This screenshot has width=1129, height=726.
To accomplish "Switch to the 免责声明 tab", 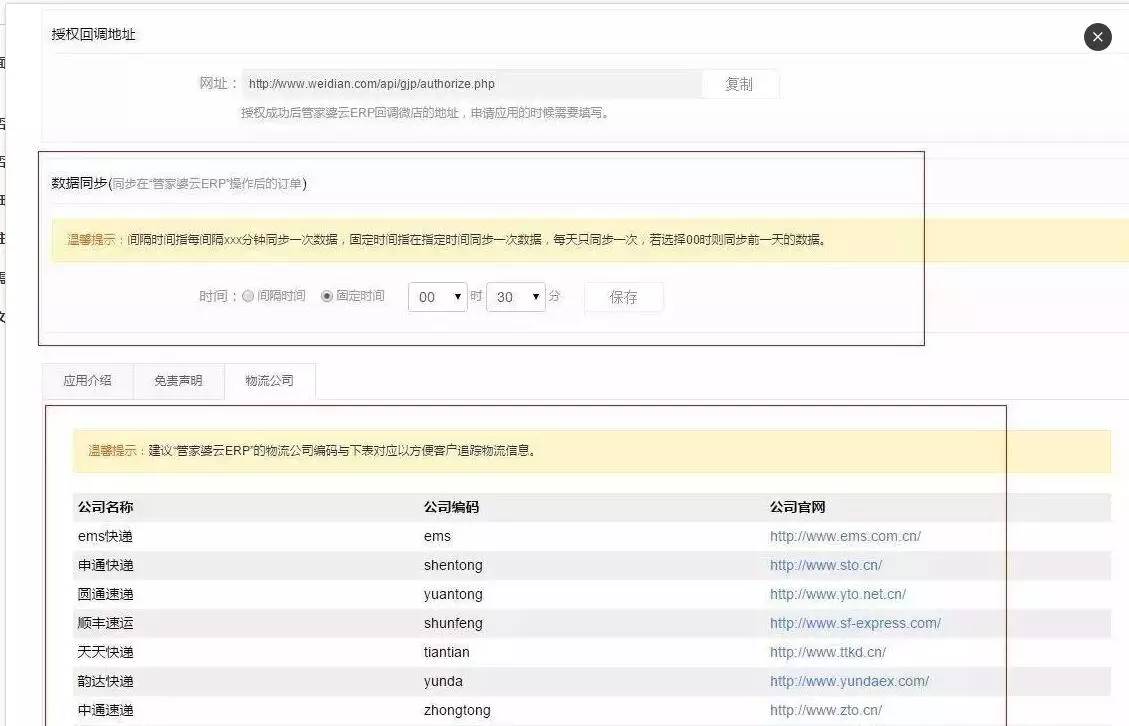I will click(178, 381).
